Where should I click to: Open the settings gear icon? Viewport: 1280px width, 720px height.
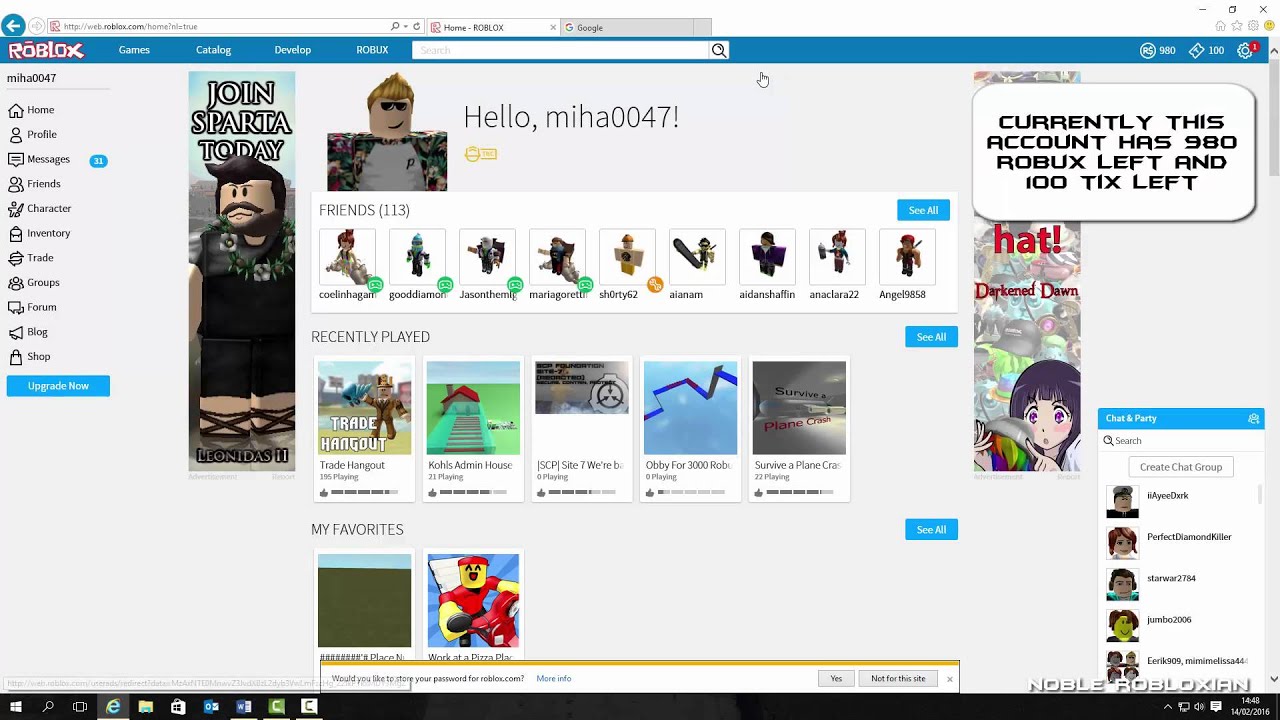click(x=1245, y=50)
